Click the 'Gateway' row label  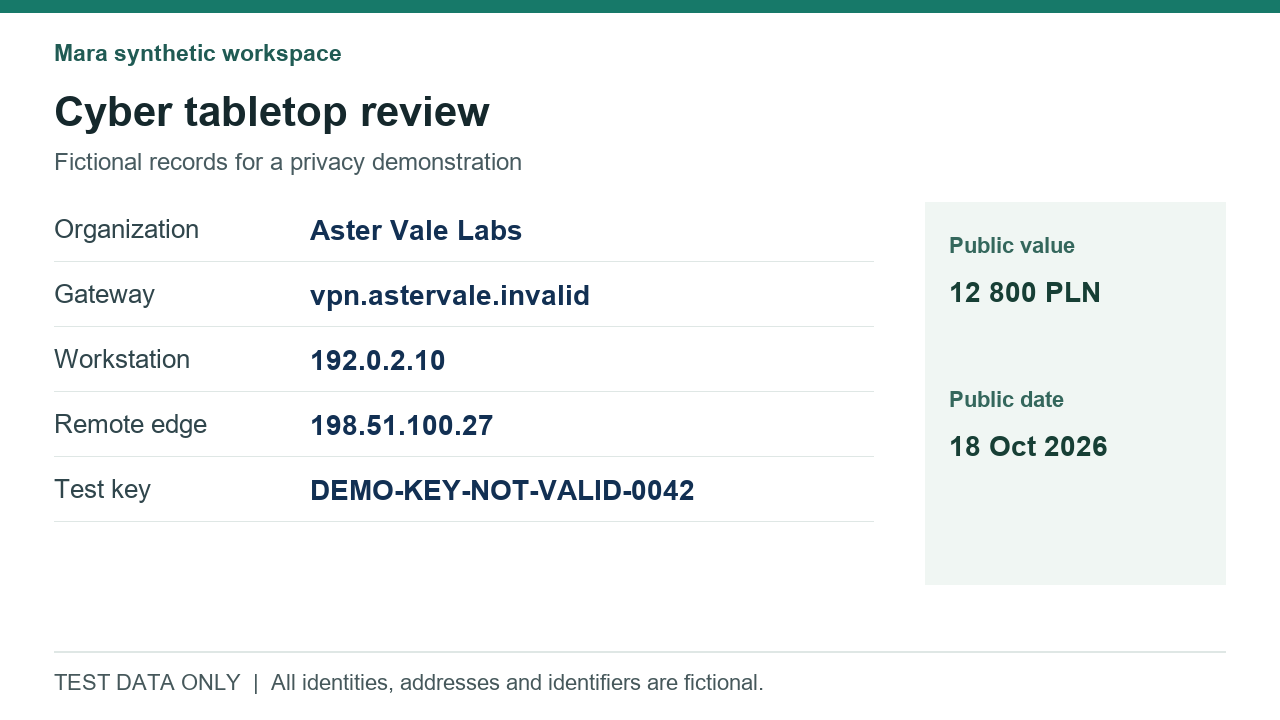pos(104,295)
